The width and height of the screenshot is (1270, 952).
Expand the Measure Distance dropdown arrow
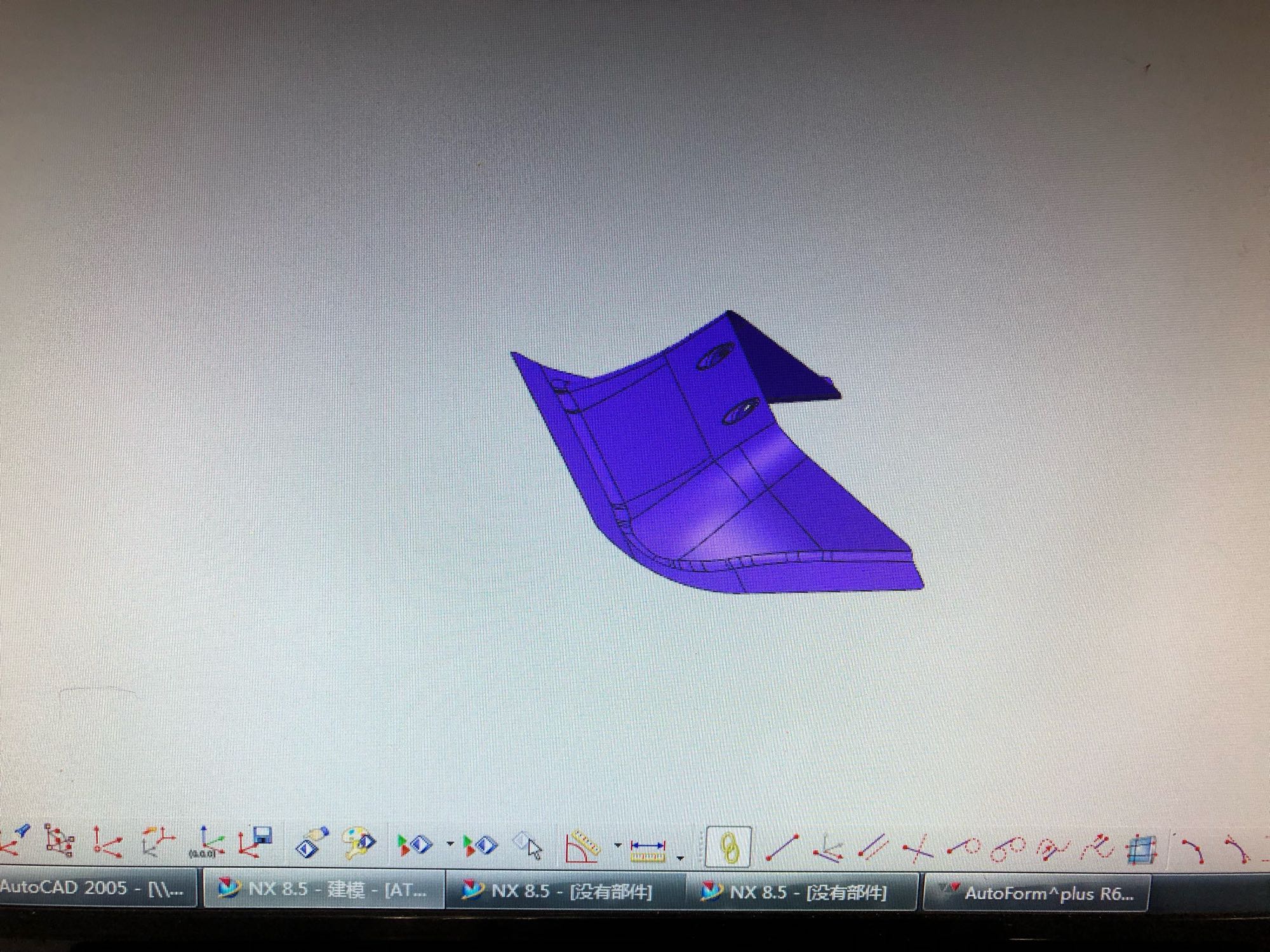pyautogui.click(x=680, y=858)
